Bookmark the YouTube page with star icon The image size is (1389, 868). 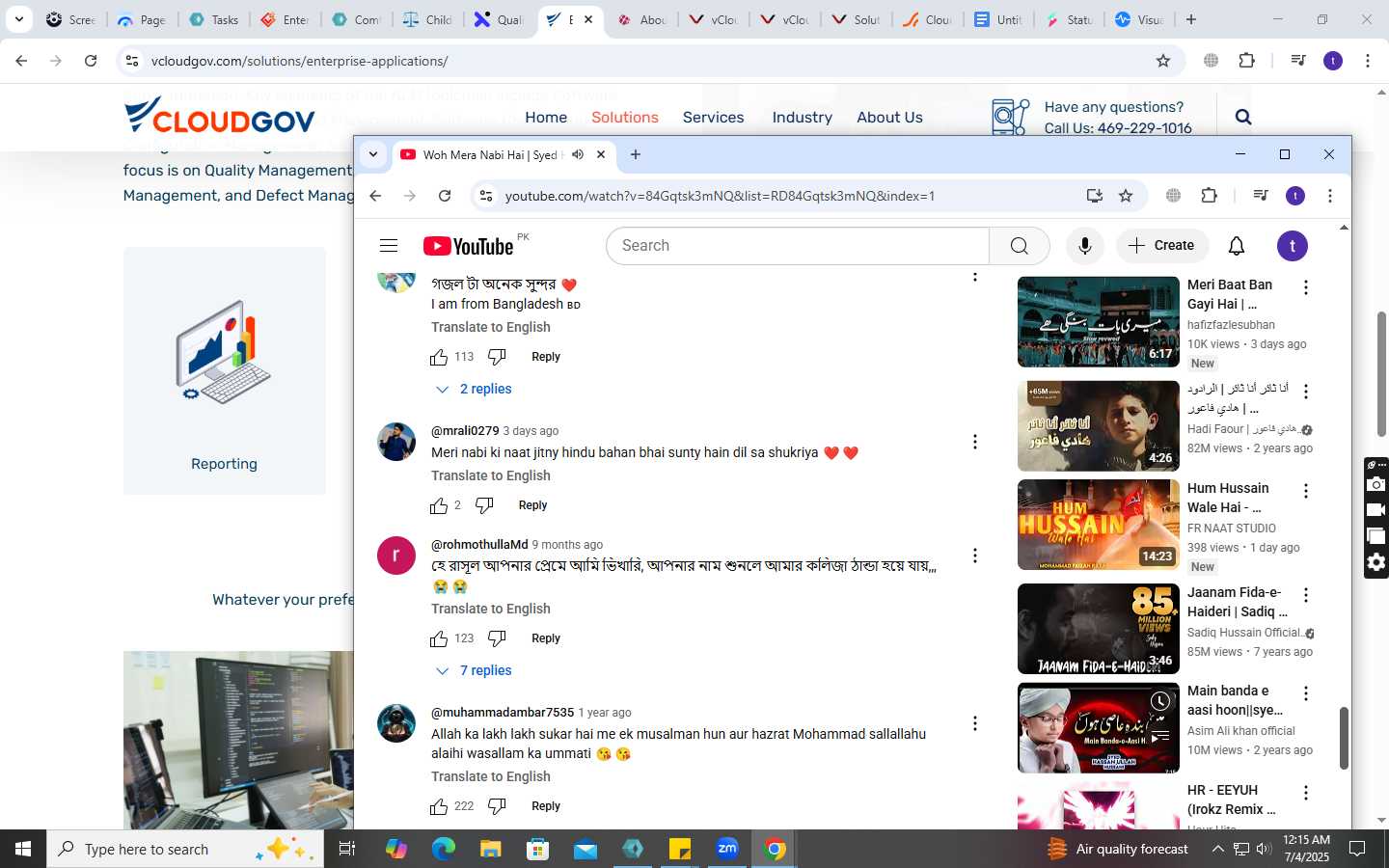pyautogui.click(x=1126, y=196)
